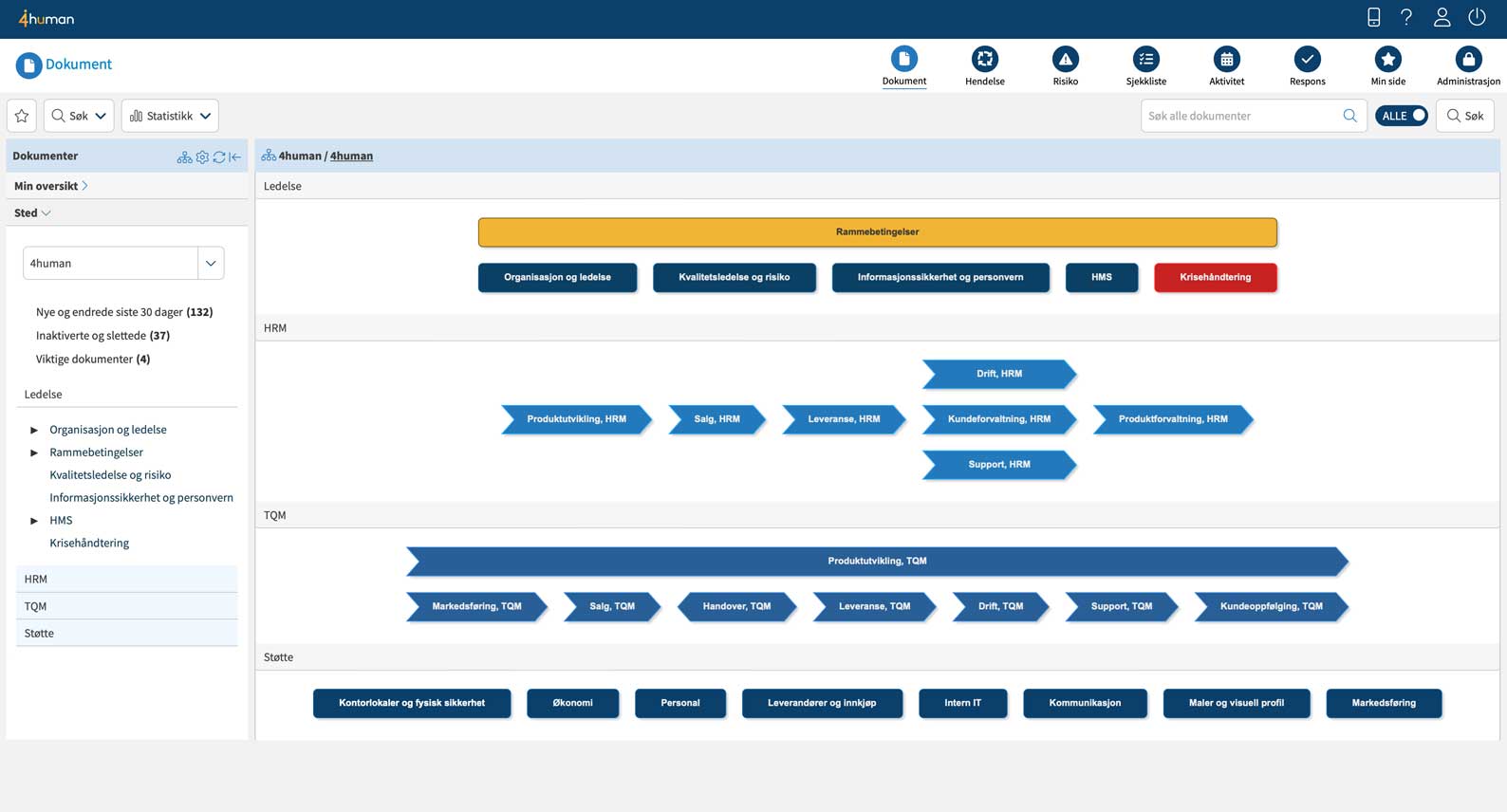Viewport: 1507px width, 812px height.
Task: Open the user profile icon
Action: pos(1442,17)
